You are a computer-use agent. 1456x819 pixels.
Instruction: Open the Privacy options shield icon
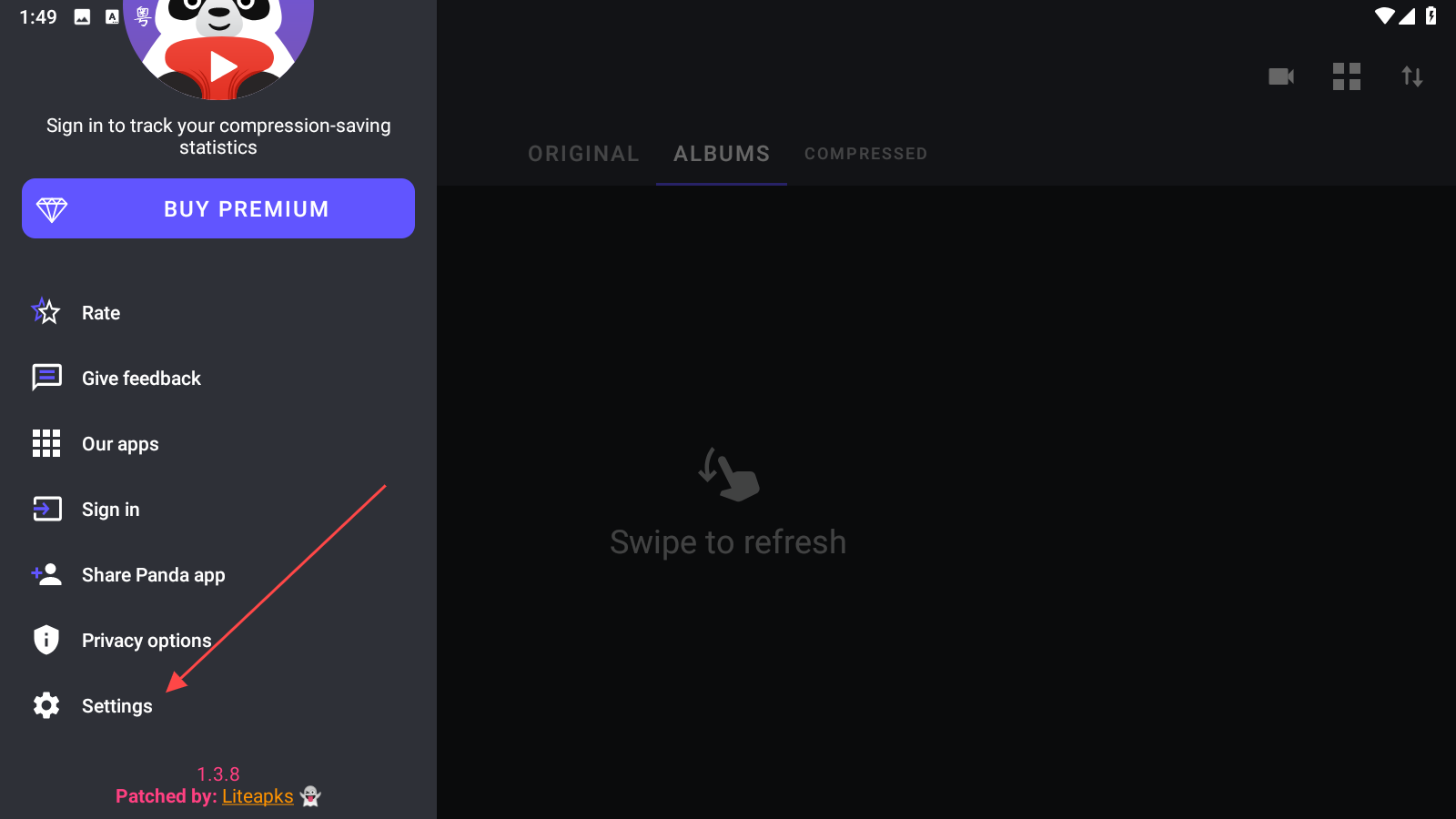coord(46,640)
